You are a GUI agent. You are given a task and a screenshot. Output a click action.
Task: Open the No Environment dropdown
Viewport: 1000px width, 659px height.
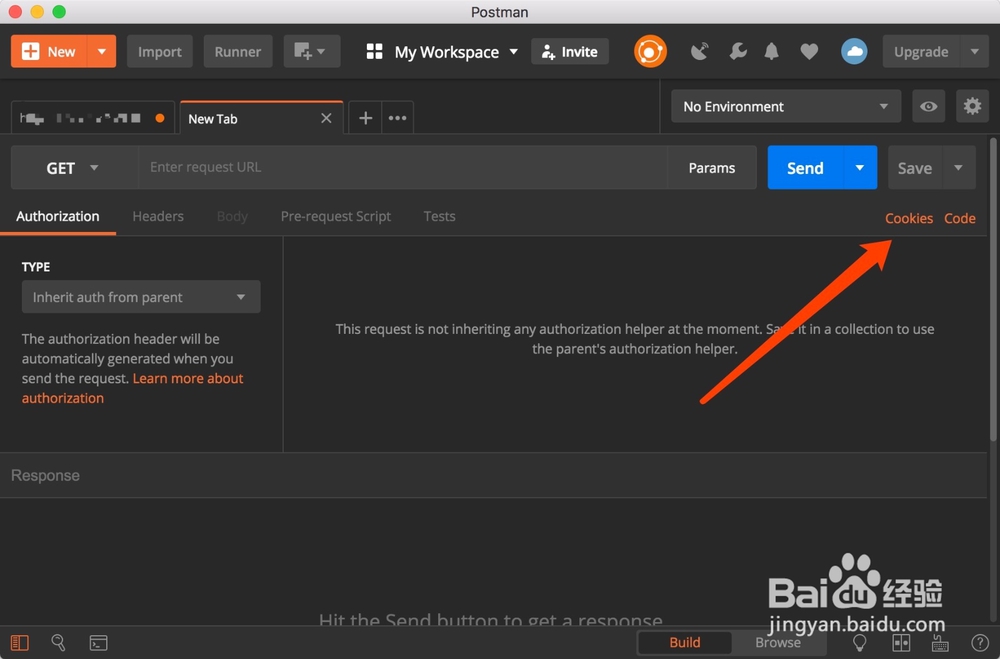786,106
